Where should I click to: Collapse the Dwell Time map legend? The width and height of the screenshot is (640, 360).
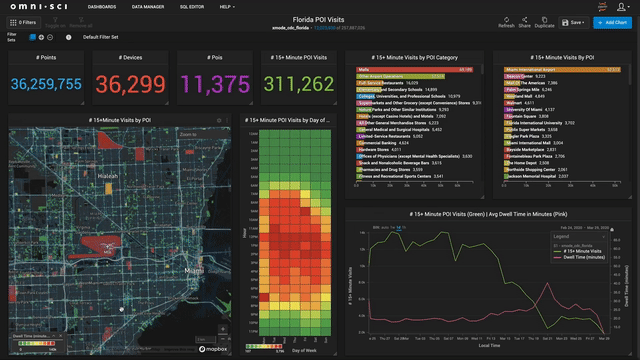[53, 336]
